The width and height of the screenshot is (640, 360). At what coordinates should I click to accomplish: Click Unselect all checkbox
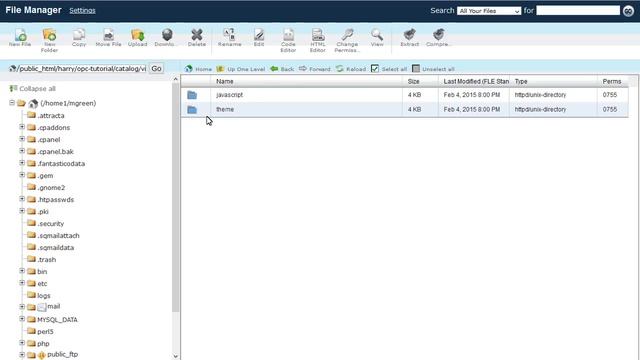coord(416,69)
